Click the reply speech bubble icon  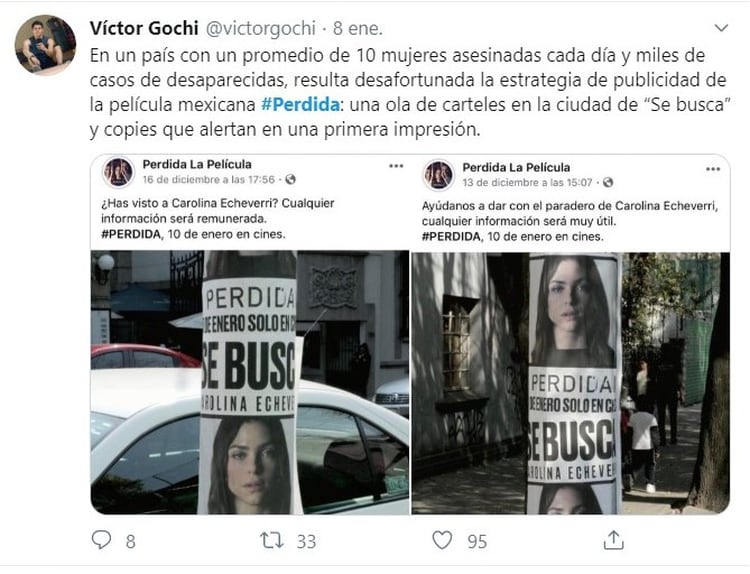pos(101,540)
